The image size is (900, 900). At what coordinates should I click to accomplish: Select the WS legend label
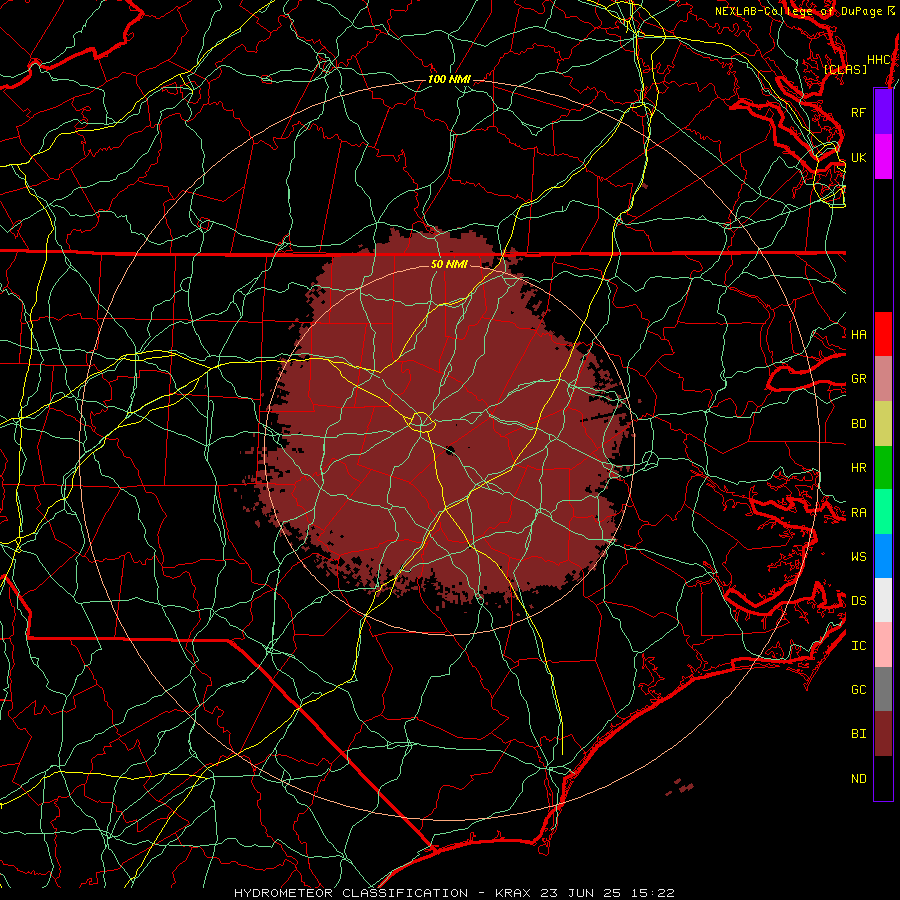859,556
